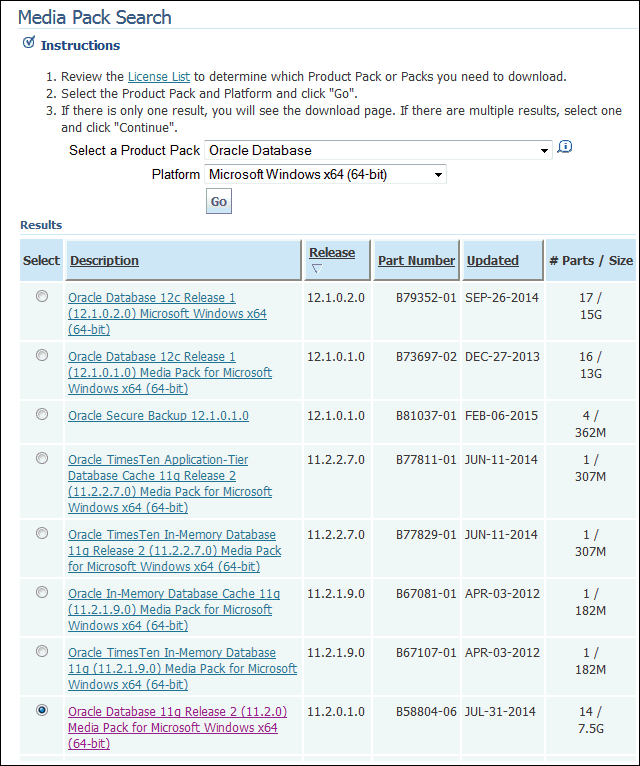Open Oracle In-Memory Database Cache 11g link
The image size is (640, 766).
pos(174,609)
